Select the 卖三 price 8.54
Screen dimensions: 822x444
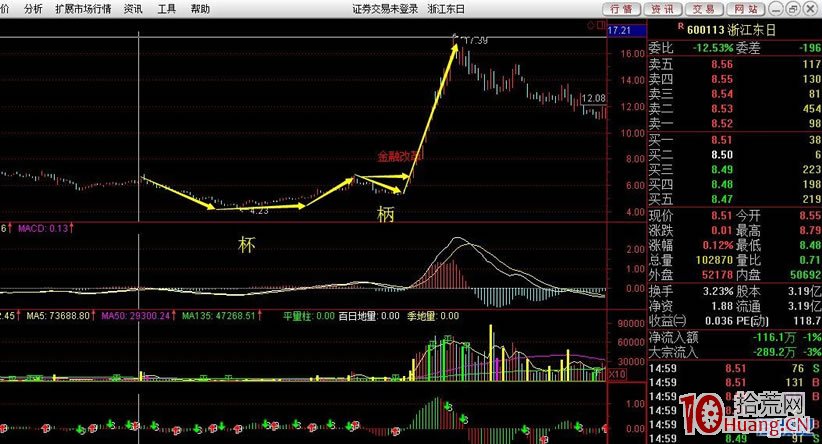click(x=722, y=94)
